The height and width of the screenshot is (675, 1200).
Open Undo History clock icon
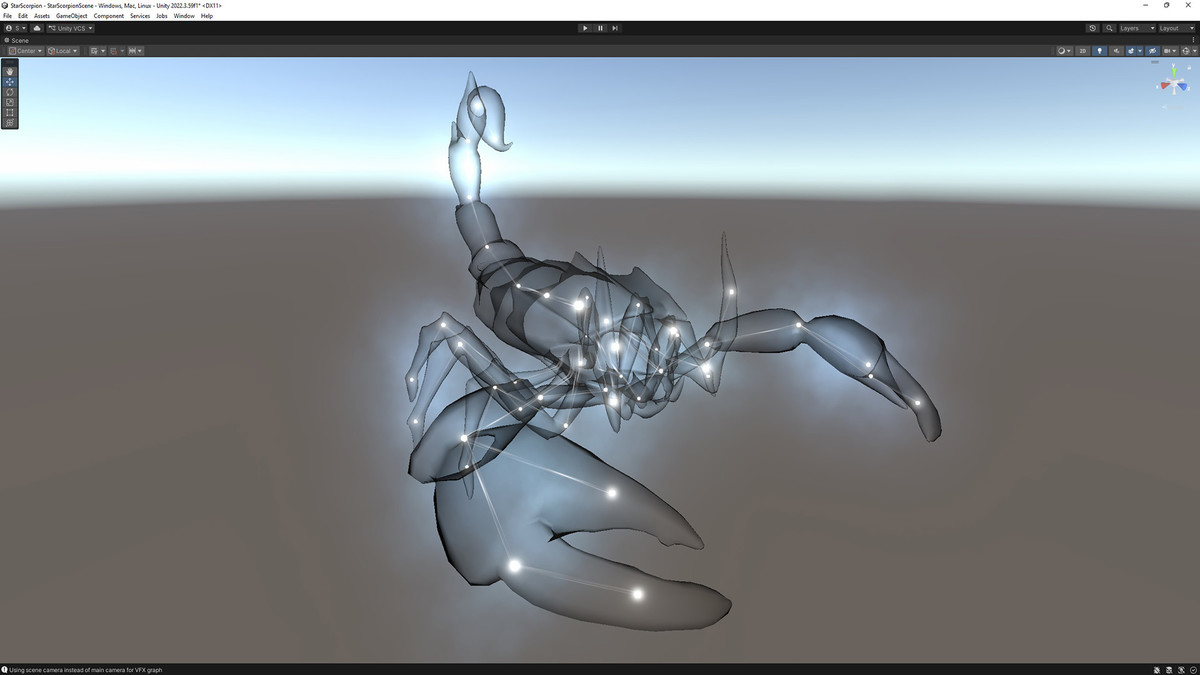[1093, 28]
